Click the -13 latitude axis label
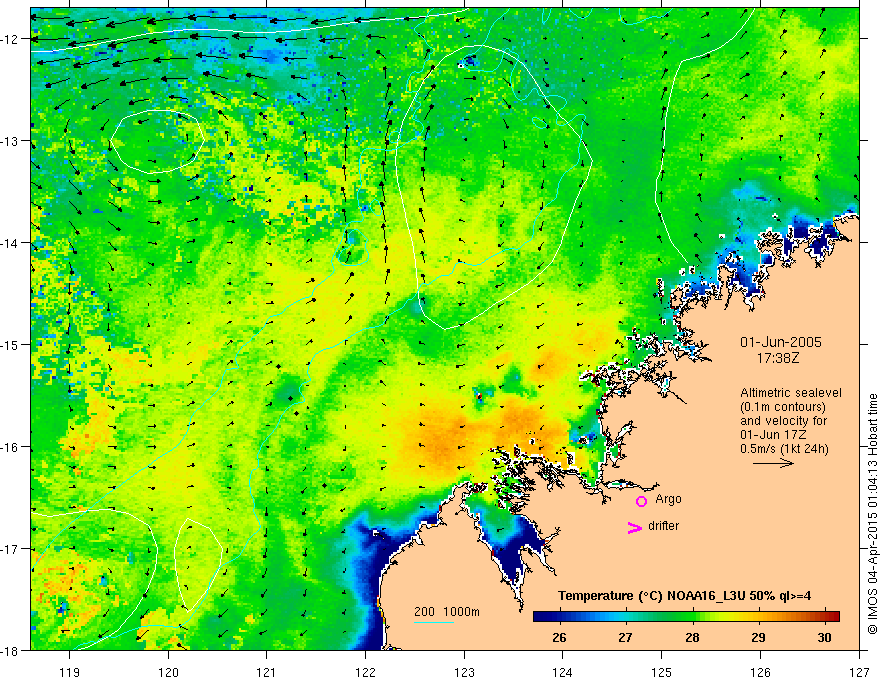This screenshot has width=880, height=680. point(10,141)
